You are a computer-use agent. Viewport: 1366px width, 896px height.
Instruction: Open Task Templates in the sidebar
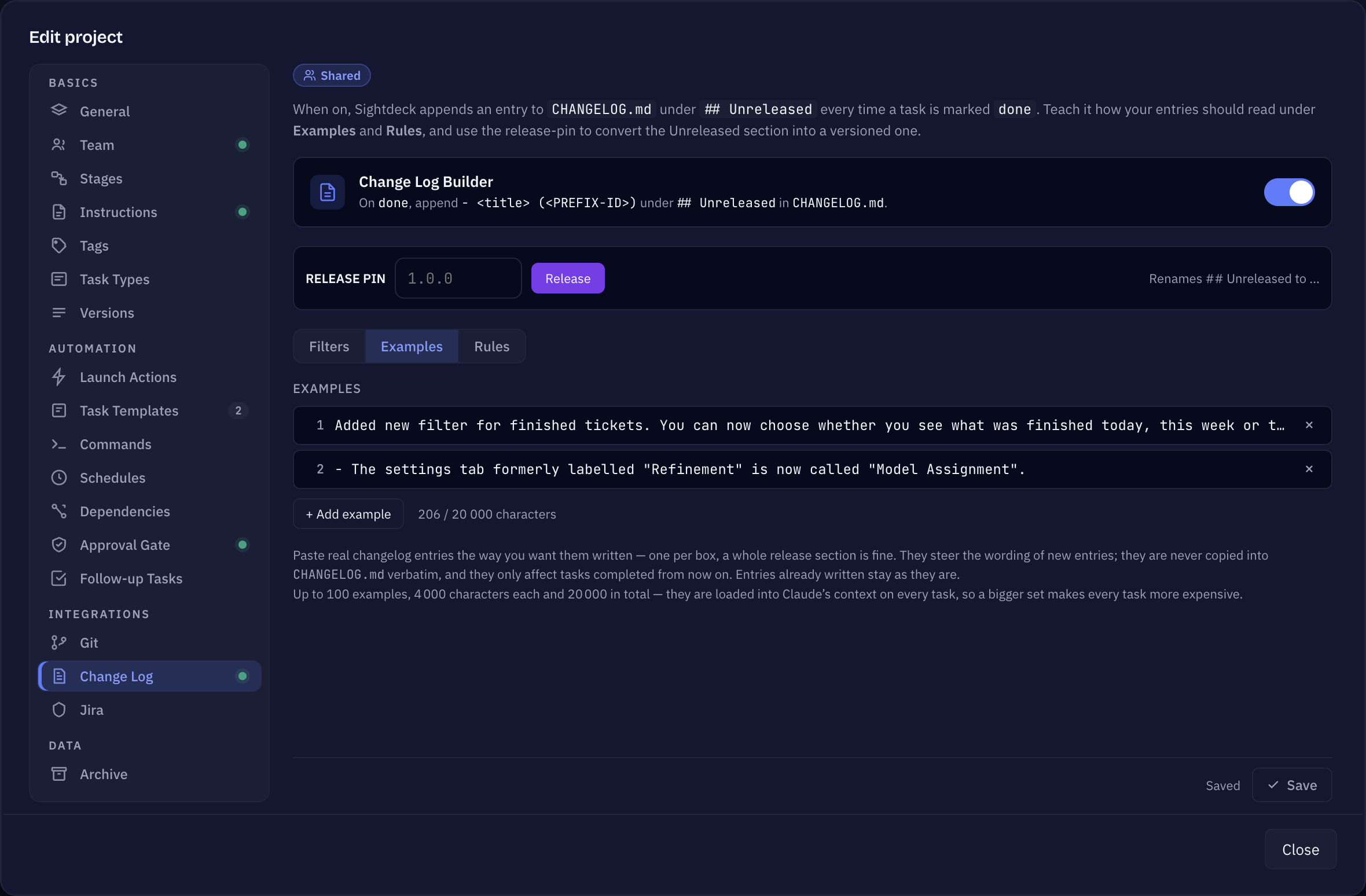click(149, 410)
